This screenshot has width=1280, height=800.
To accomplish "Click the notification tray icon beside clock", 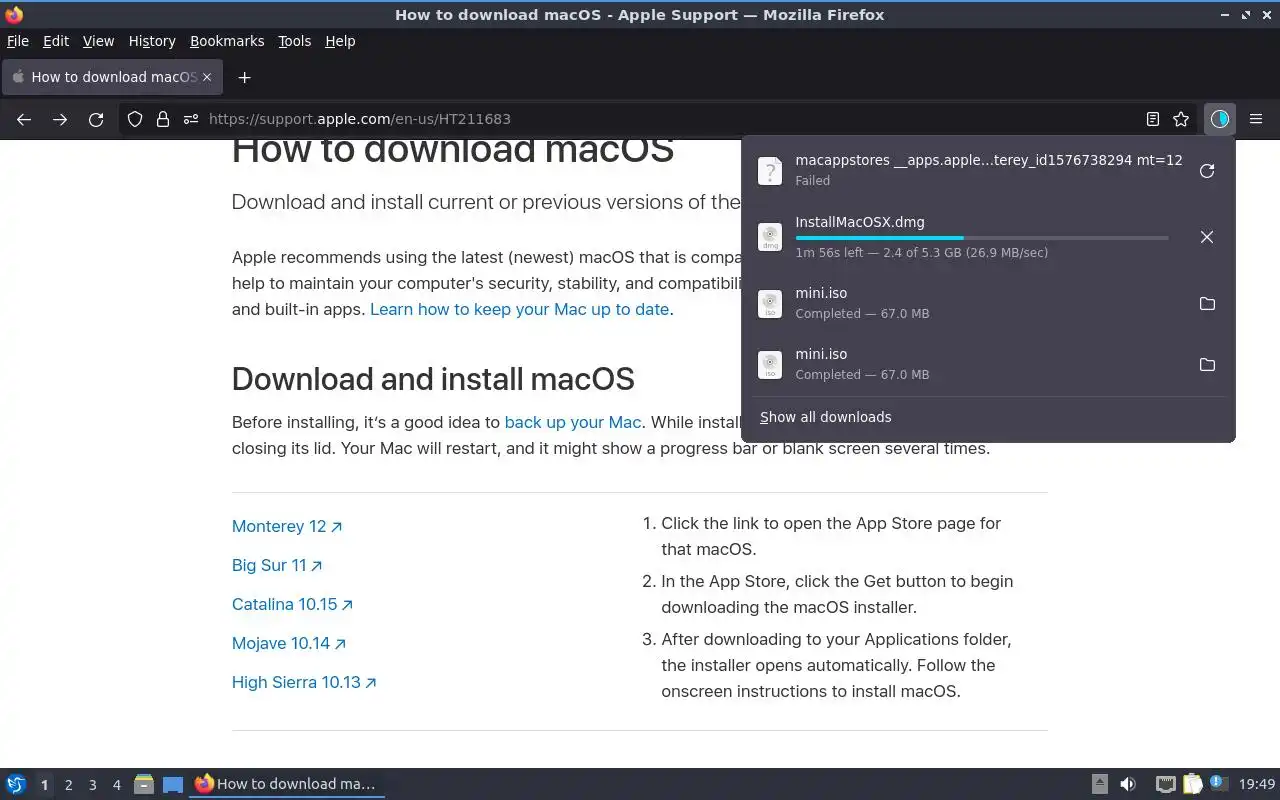I will coord(1218,783).
